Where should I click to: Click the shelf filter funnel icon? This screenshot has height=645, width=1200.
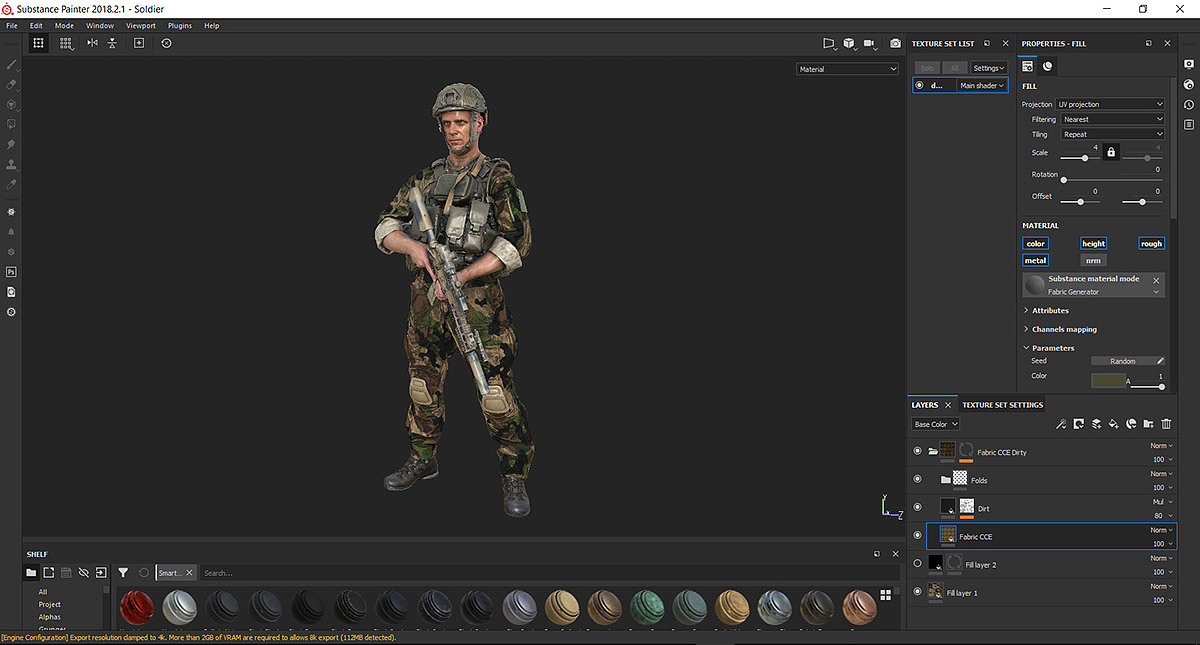(123, 573)
